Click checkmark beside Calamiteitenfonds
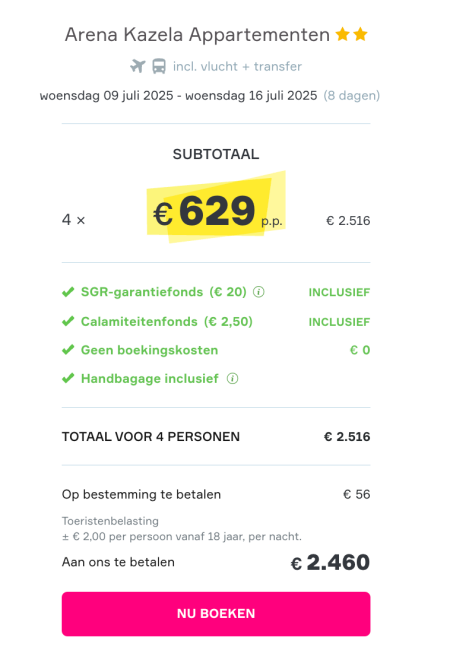 [68, 321]
